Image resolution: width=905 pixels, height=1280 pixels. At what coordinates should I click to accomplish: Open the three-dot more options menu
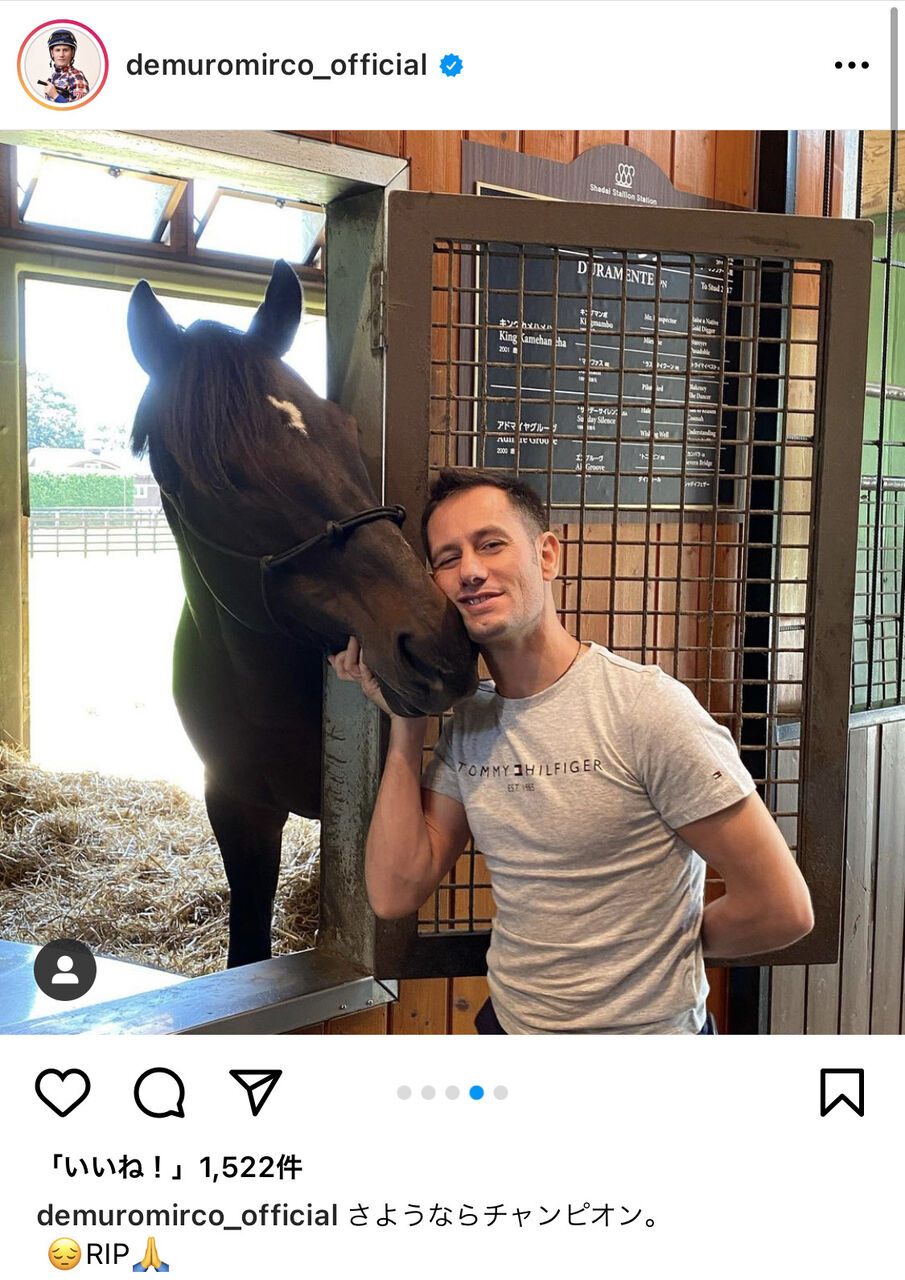[852, 66]
